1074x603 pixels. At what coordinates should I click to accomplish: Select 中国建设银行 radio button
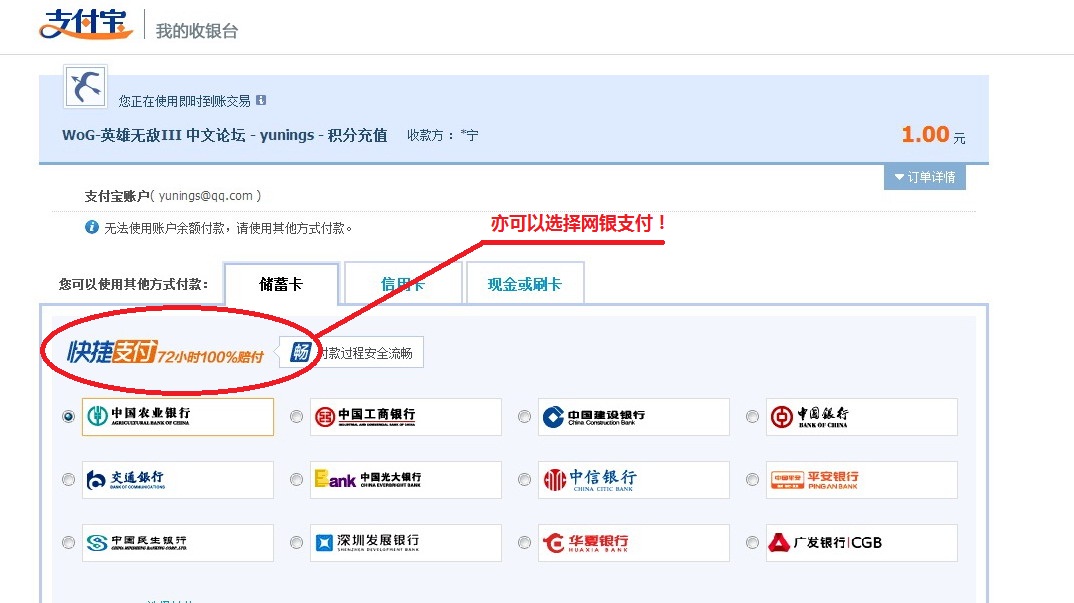click(x=525, y=417)
